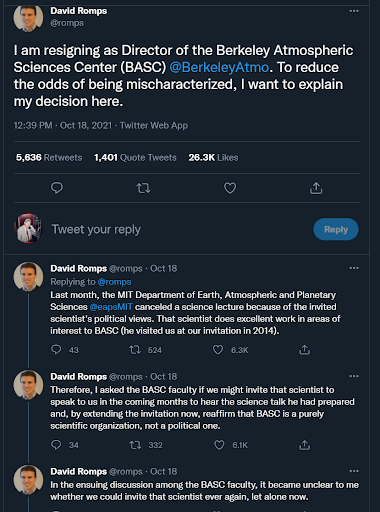This screenshot has height=512, width=380.
Task: Click the blue Reply button
Action: (336, 229)
